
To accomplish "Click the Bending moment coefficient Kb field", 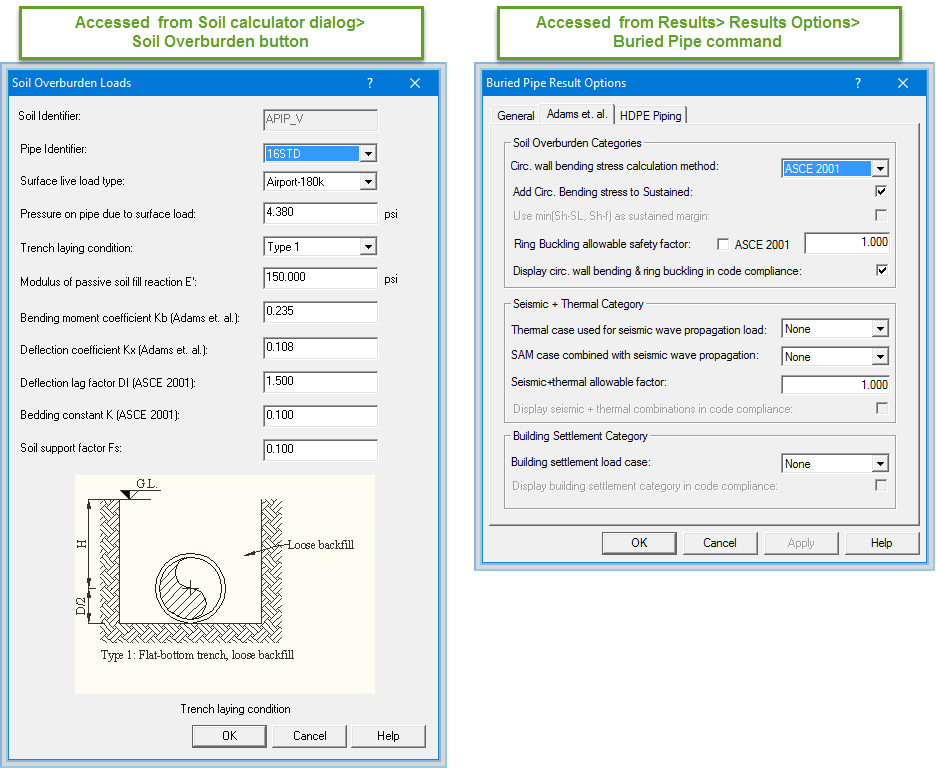I will tap(321, 312).
